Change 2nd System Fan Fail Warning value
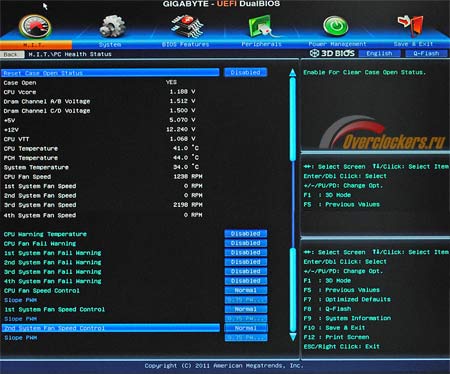450x374 pixels. [245, 262]
